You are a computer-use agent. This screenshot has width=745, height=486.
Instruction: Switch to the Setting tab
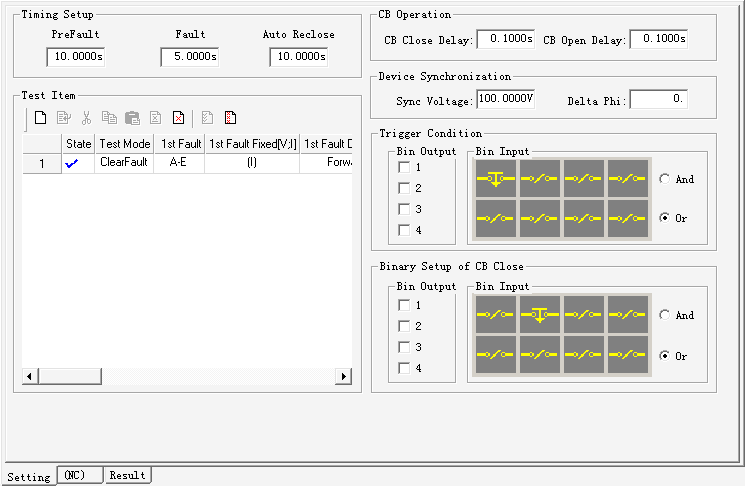tap(29, 476)
